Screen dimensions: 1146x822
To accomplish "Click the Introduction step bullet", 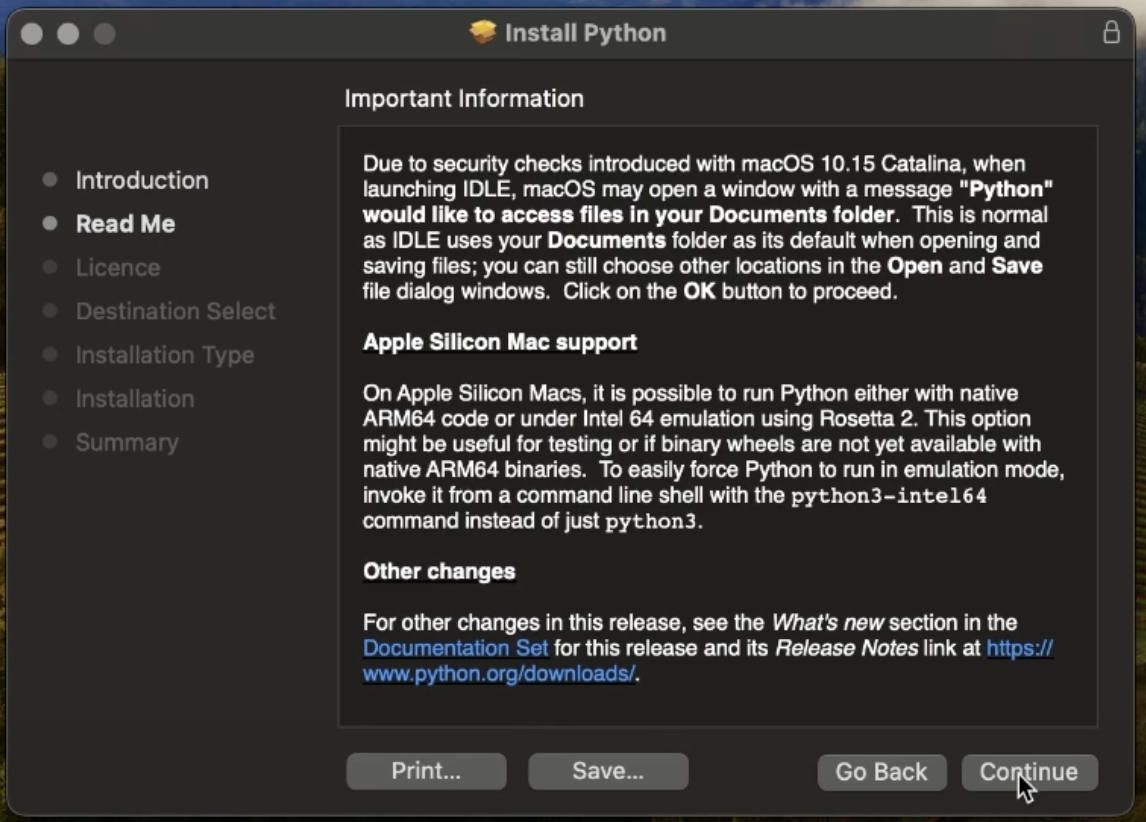I will [x=50, y=180].
